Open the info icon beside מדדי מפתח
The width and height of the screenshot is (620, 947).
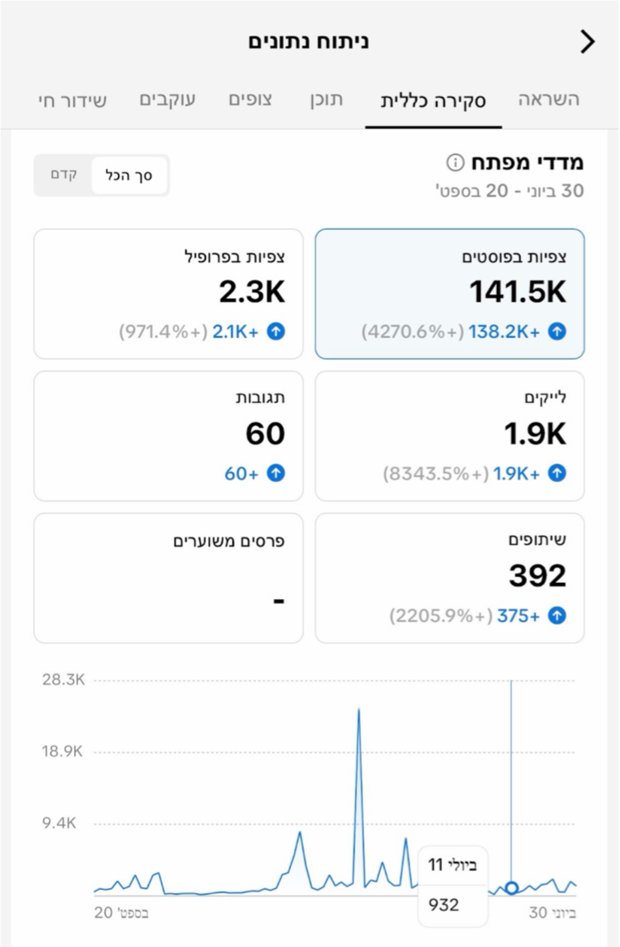click(455, 162)
